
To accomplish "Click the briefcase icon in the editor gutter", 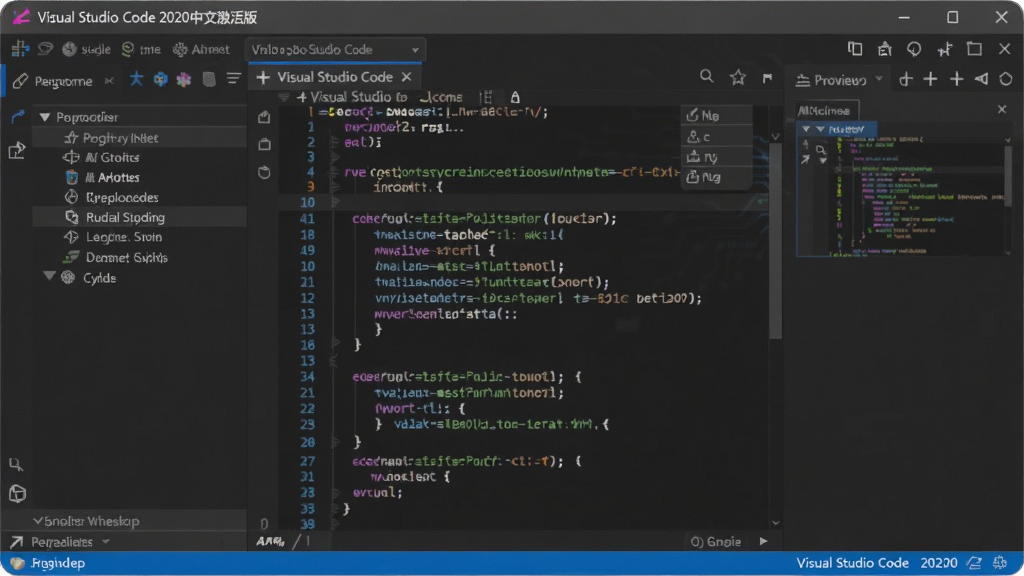I will coord(264,144).
